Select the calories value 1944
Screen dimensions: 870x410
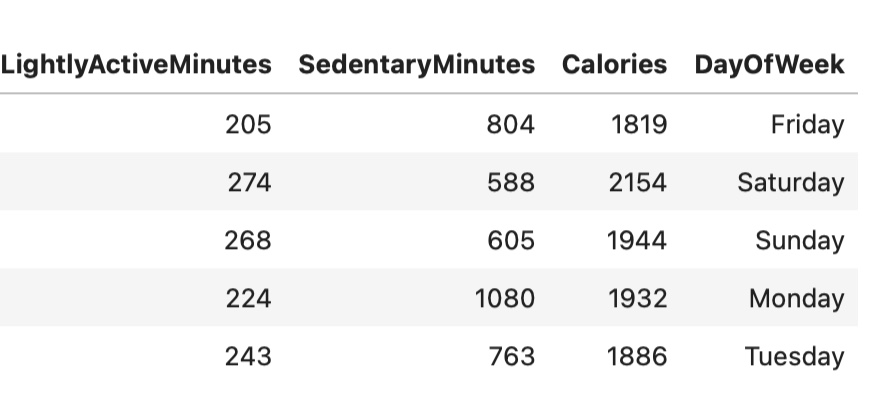pos(637,241)
